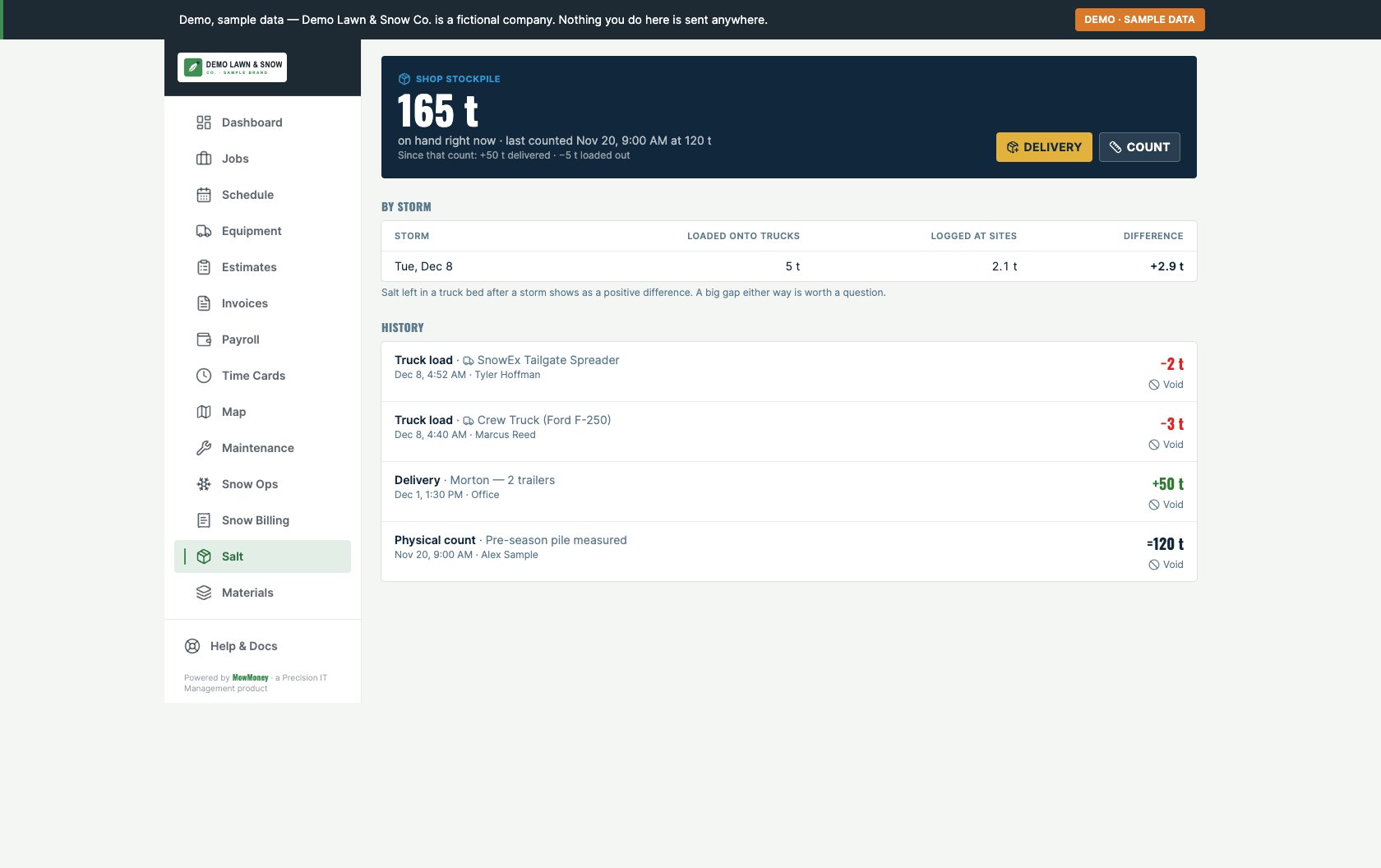Click the +2.9 t difference value
The height and width of the screenshot is (868, 1381).
tap(1166, 266)
